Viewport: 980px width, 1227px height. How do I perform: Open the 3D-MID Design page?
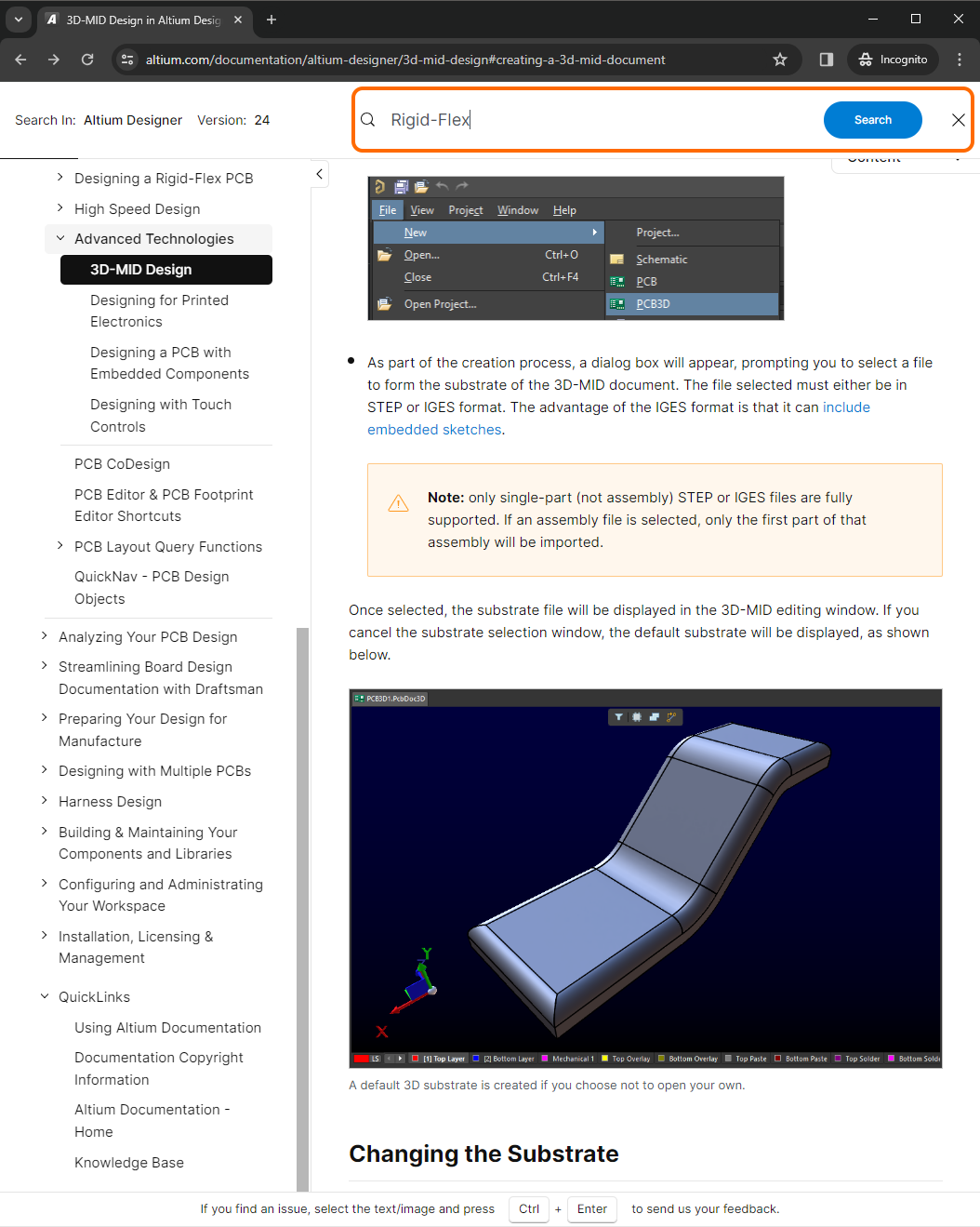166,270
